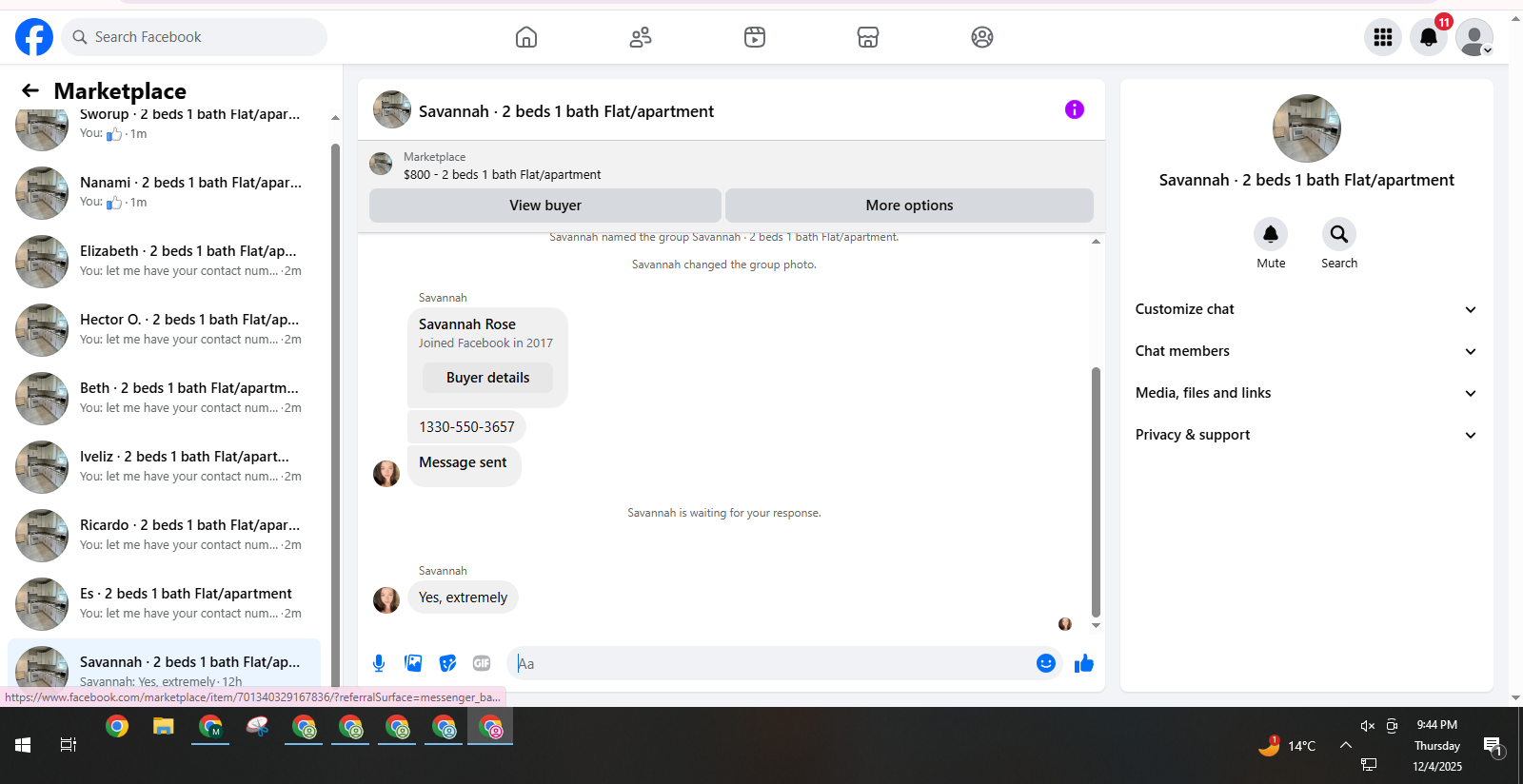Image resolution: width=1523 pixels, height=784 pixels.
Task: Open the Facebook logo home link
Action: click(34, 37)
